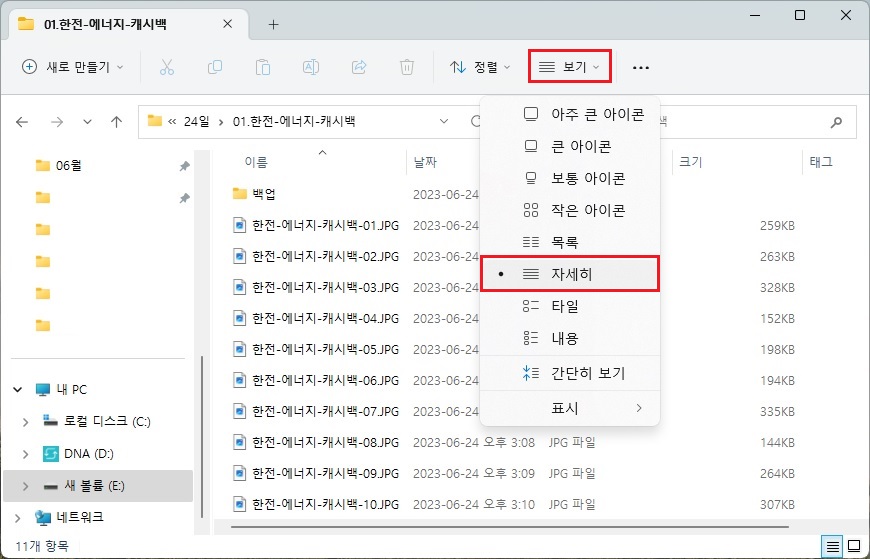Select 내용 content view option
The width and height of the screenshot is (870, 559).
570,338
